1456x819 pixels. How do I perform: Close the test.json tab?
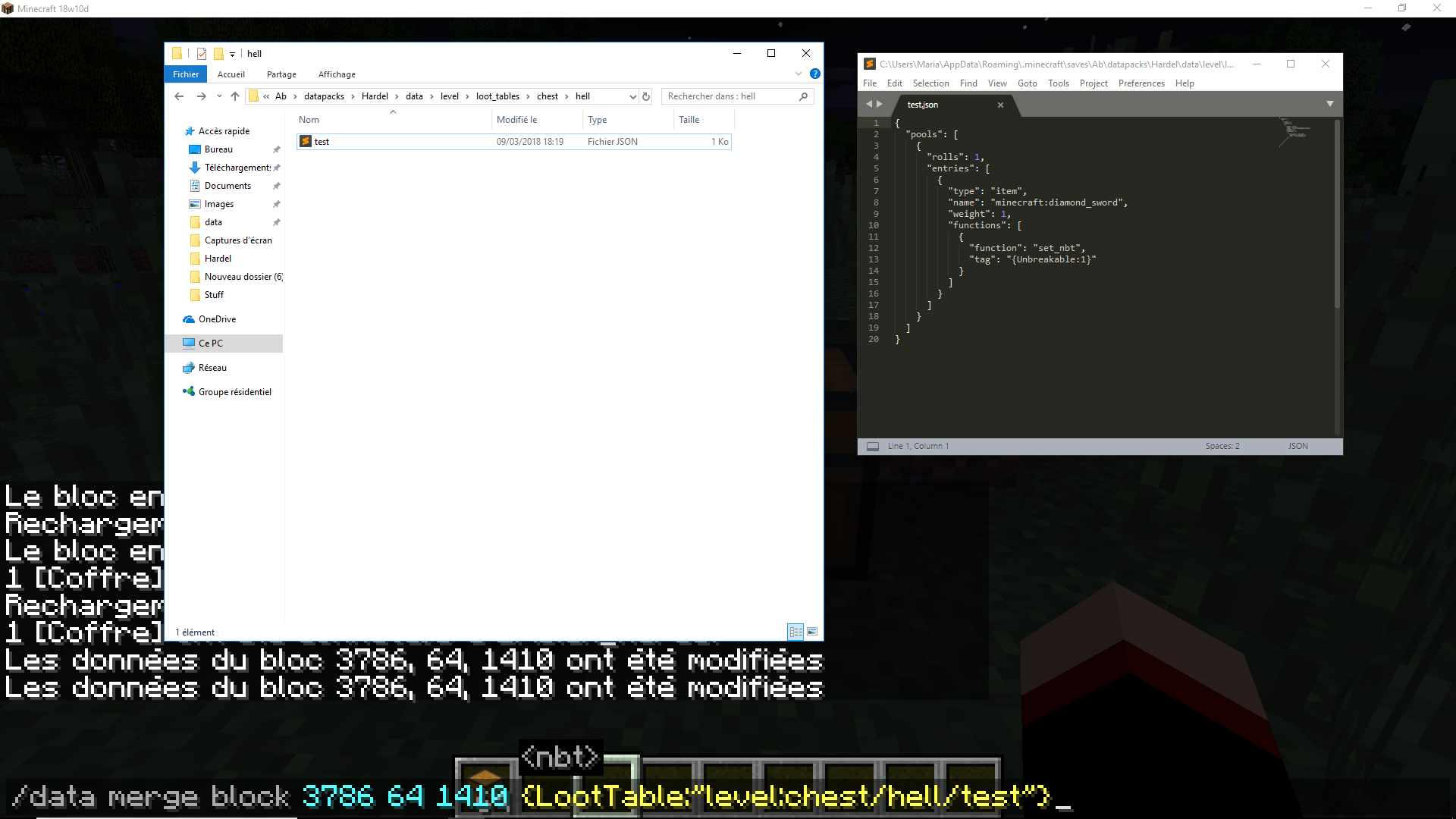(x=1000, y=105)
